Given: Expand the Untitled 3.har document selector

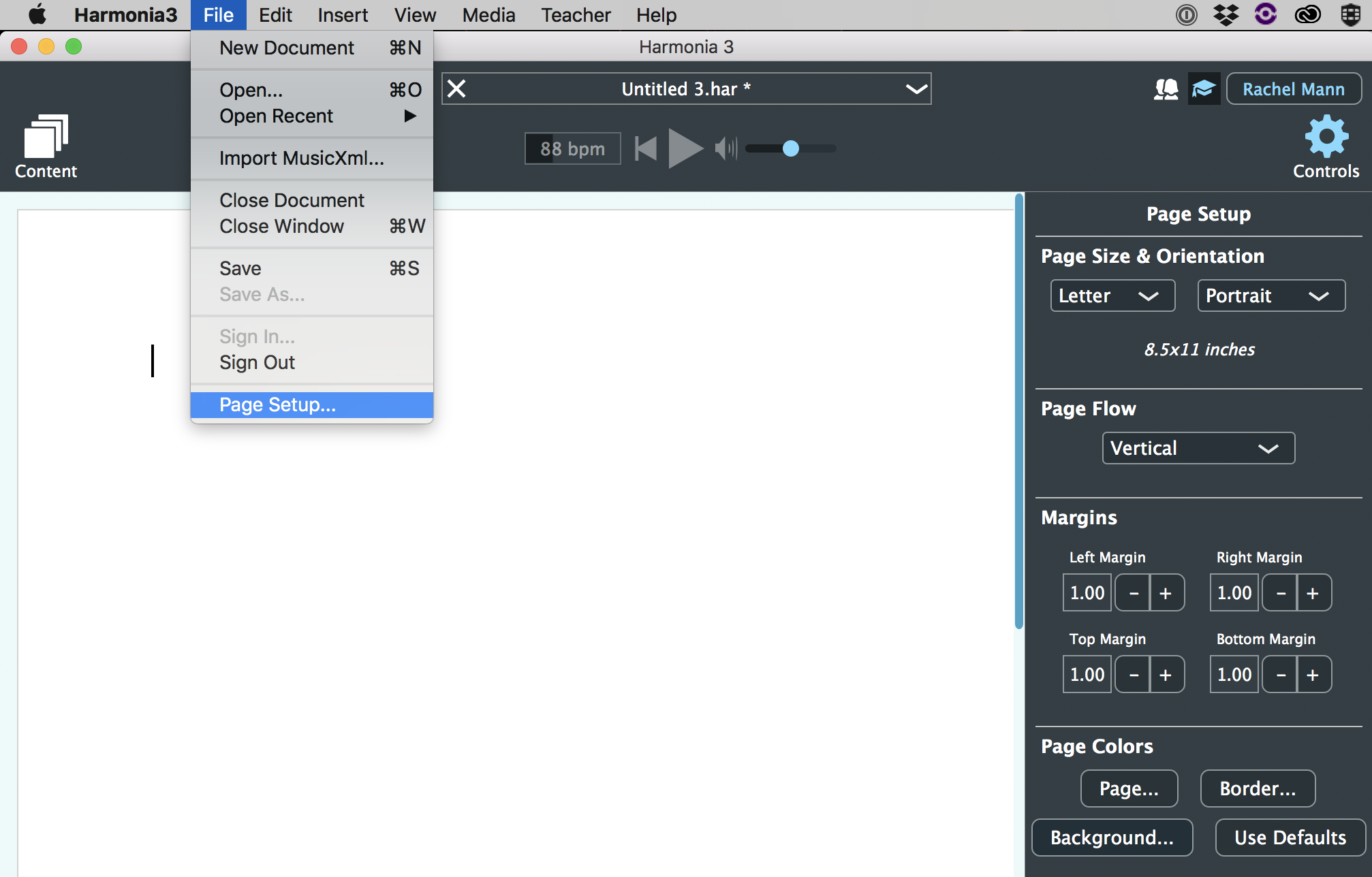Looking at the screenshot, I should [916, 89].
